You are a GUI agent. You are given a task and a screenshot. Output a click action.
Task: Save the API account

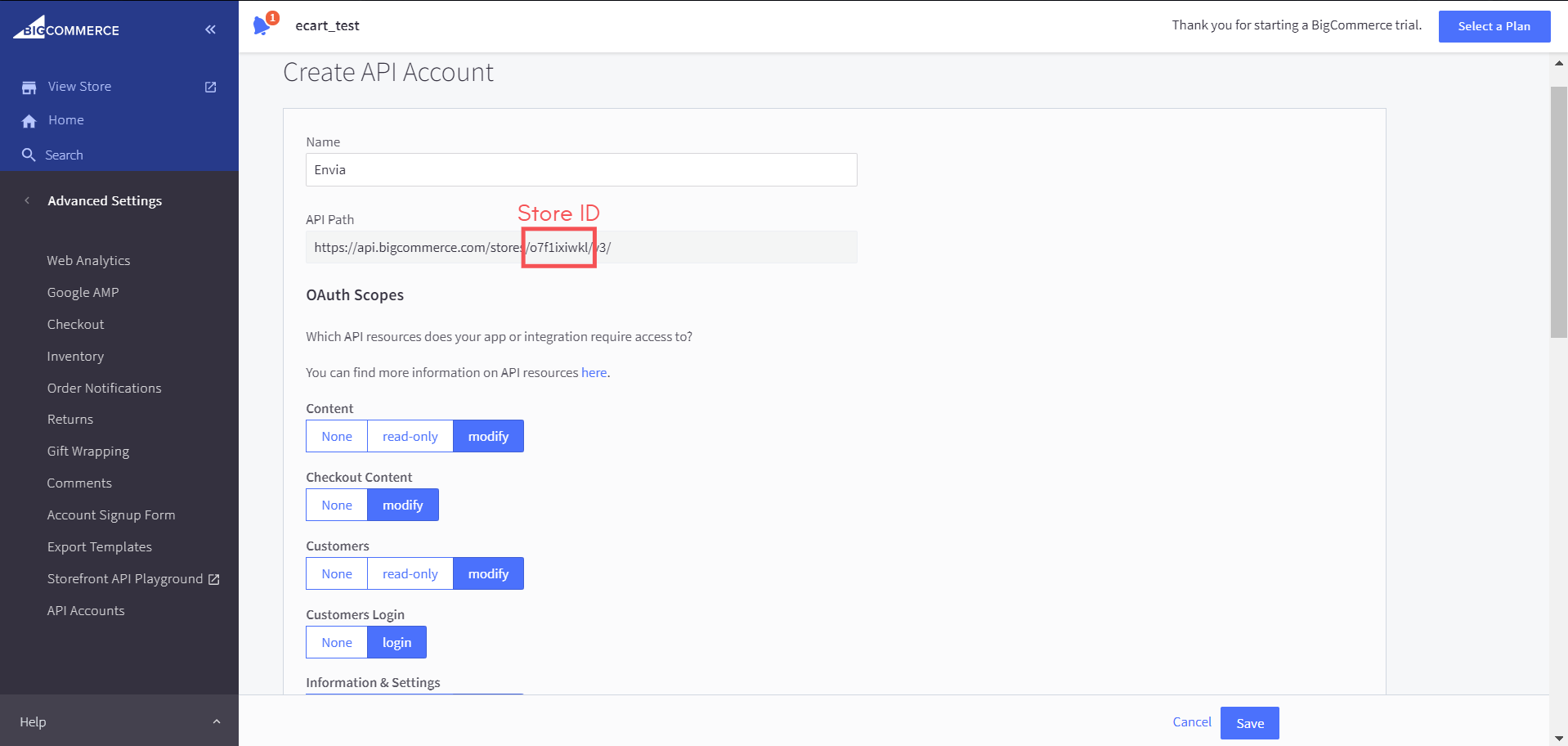tap(1250, 723)
